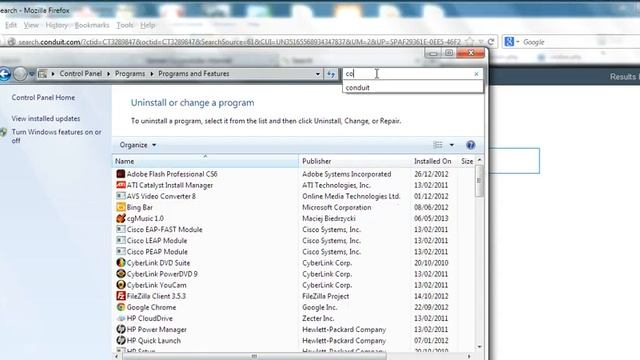Viewport: 640px width, 360px height.
Task: Go back with the Explorer back arrow
Action: (x=4, y=74)
